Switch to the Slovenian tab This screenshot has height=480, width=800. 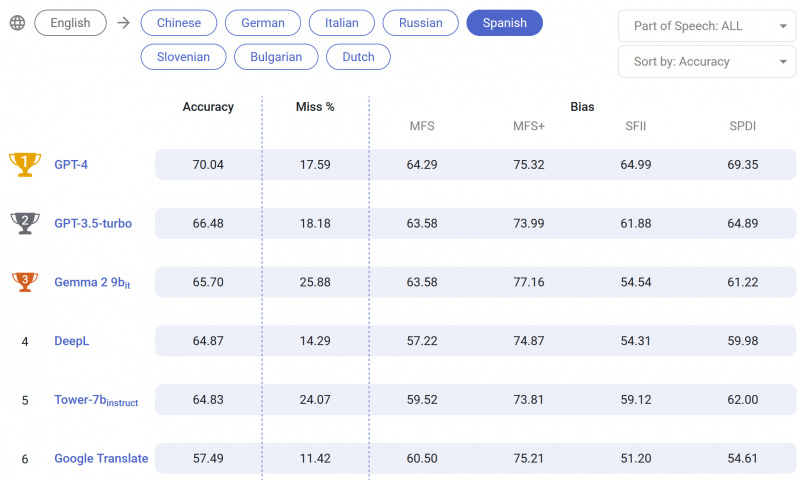coord(183,57)
